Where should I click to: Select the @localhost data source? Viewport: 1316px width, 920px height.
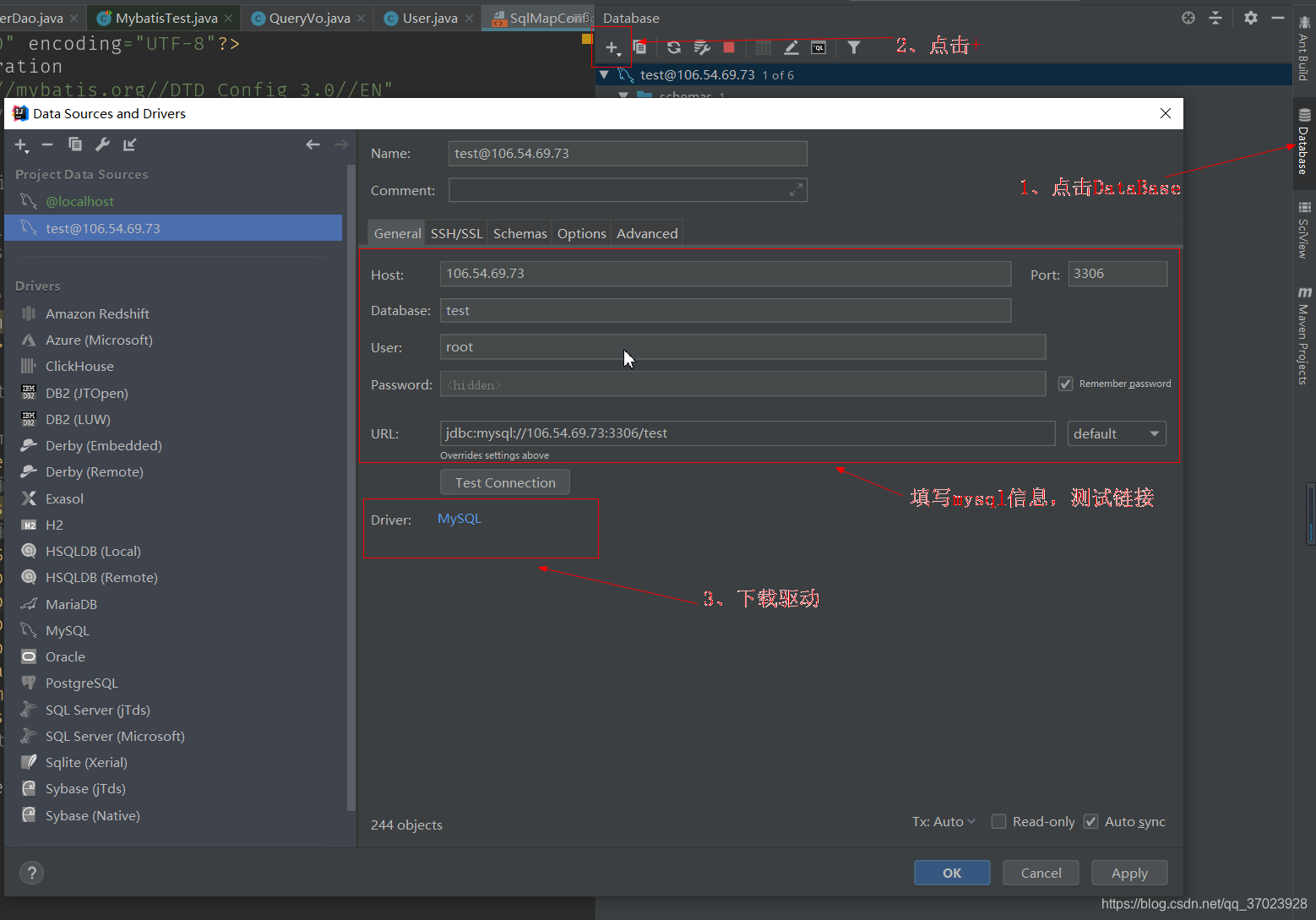click(173, 201)
